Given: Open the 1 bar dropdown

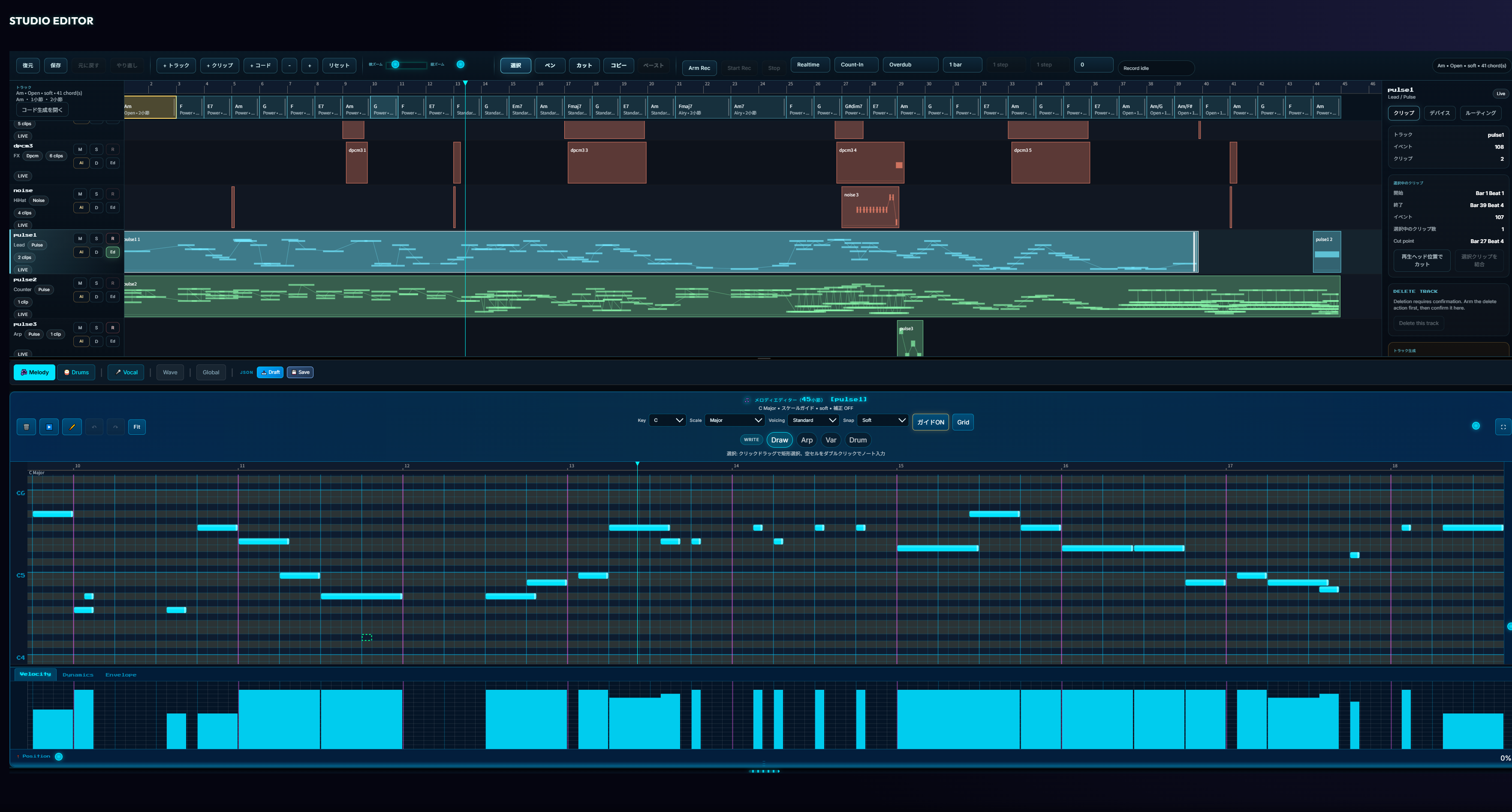Looking at the screenshot, I should pos(963,65).
